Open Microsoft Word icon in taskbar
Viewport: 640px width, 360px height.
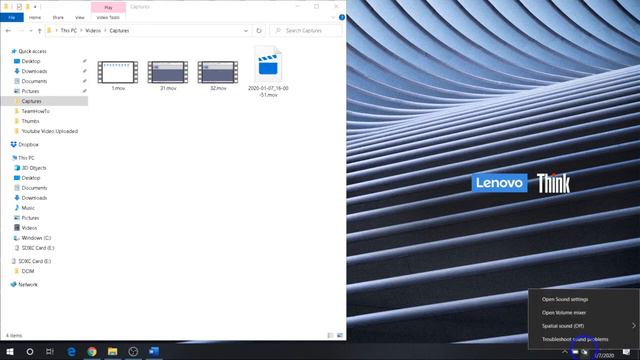click(154, 351)
